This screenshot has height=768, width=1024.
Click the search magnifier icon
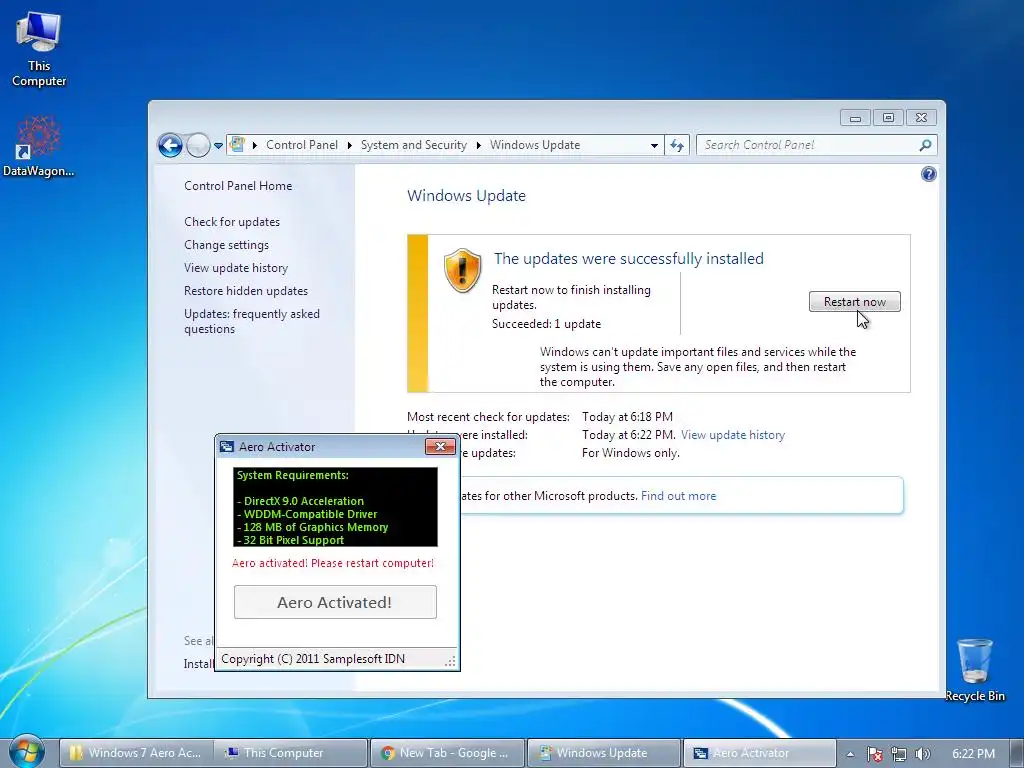coord(925,145)
